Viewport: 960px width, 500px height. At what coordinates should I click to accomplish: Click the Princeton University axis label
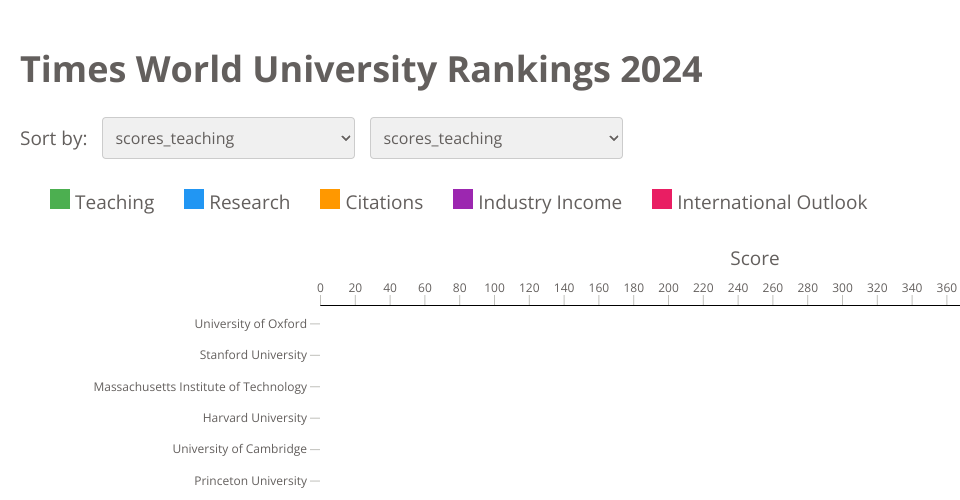click(250, 481)
